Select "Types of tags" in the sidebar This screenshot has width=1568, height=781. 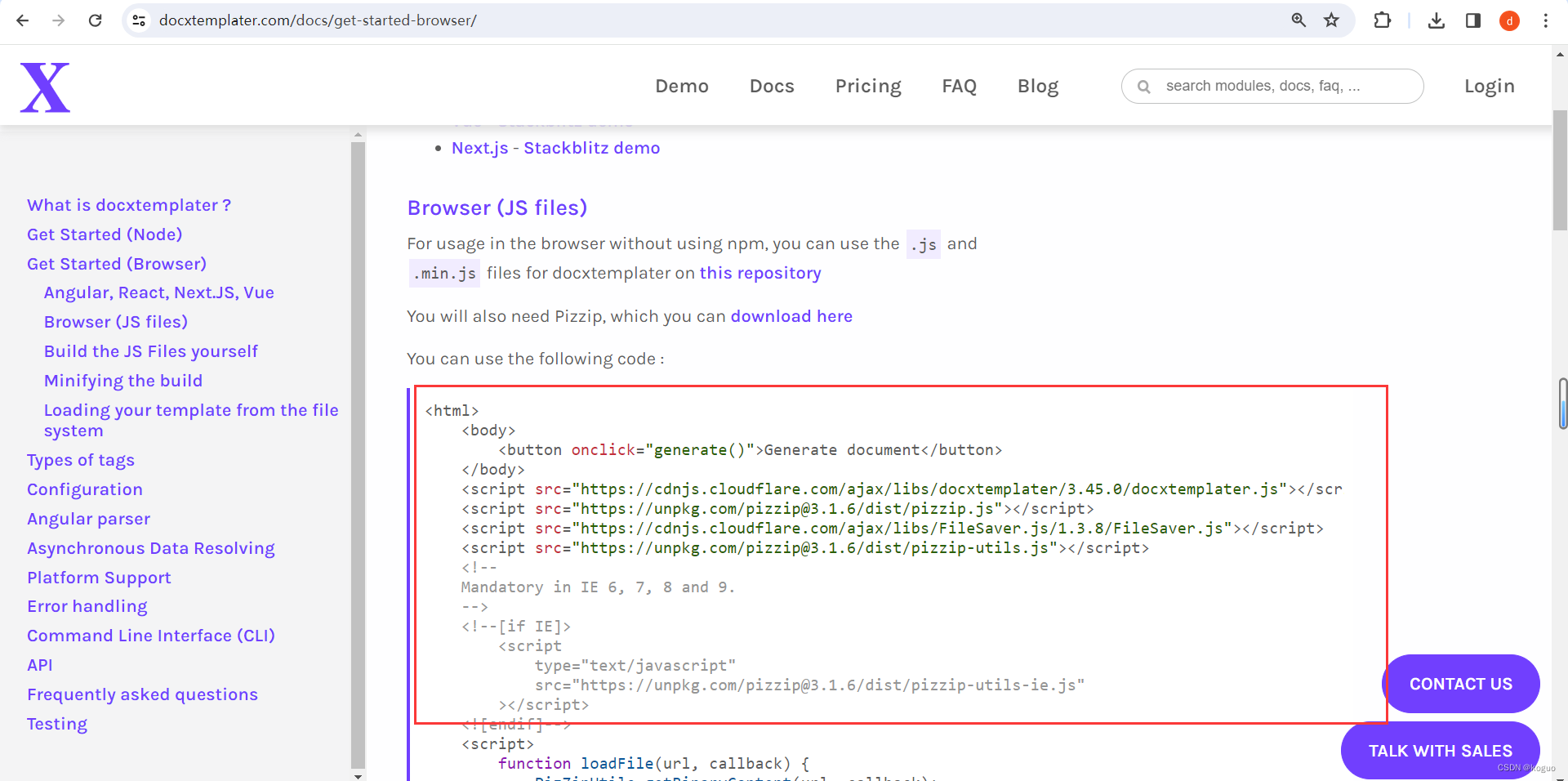[81, 460]
